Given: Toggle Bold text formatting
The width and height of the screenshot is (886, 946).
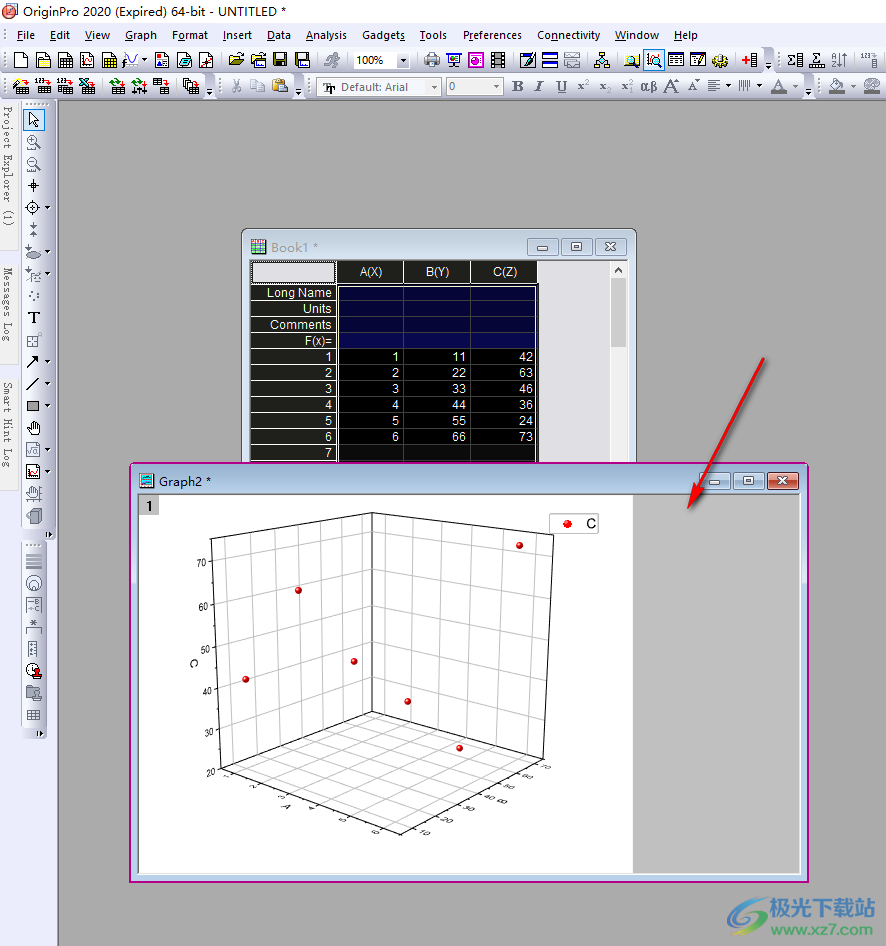Looking at the screenshot, I should [x=517, y=87].
